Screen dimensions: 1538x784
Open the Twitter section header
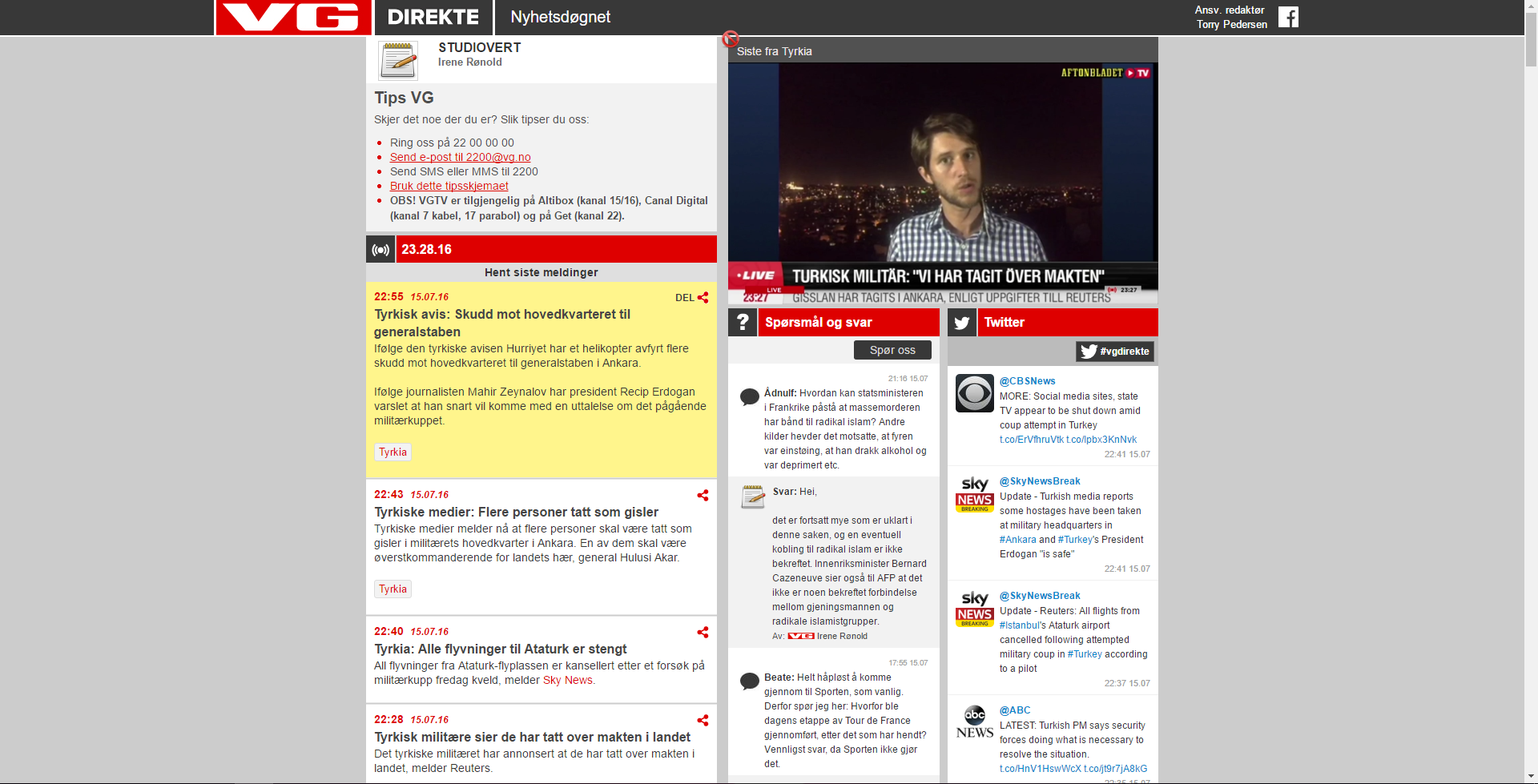(1068, 322)
